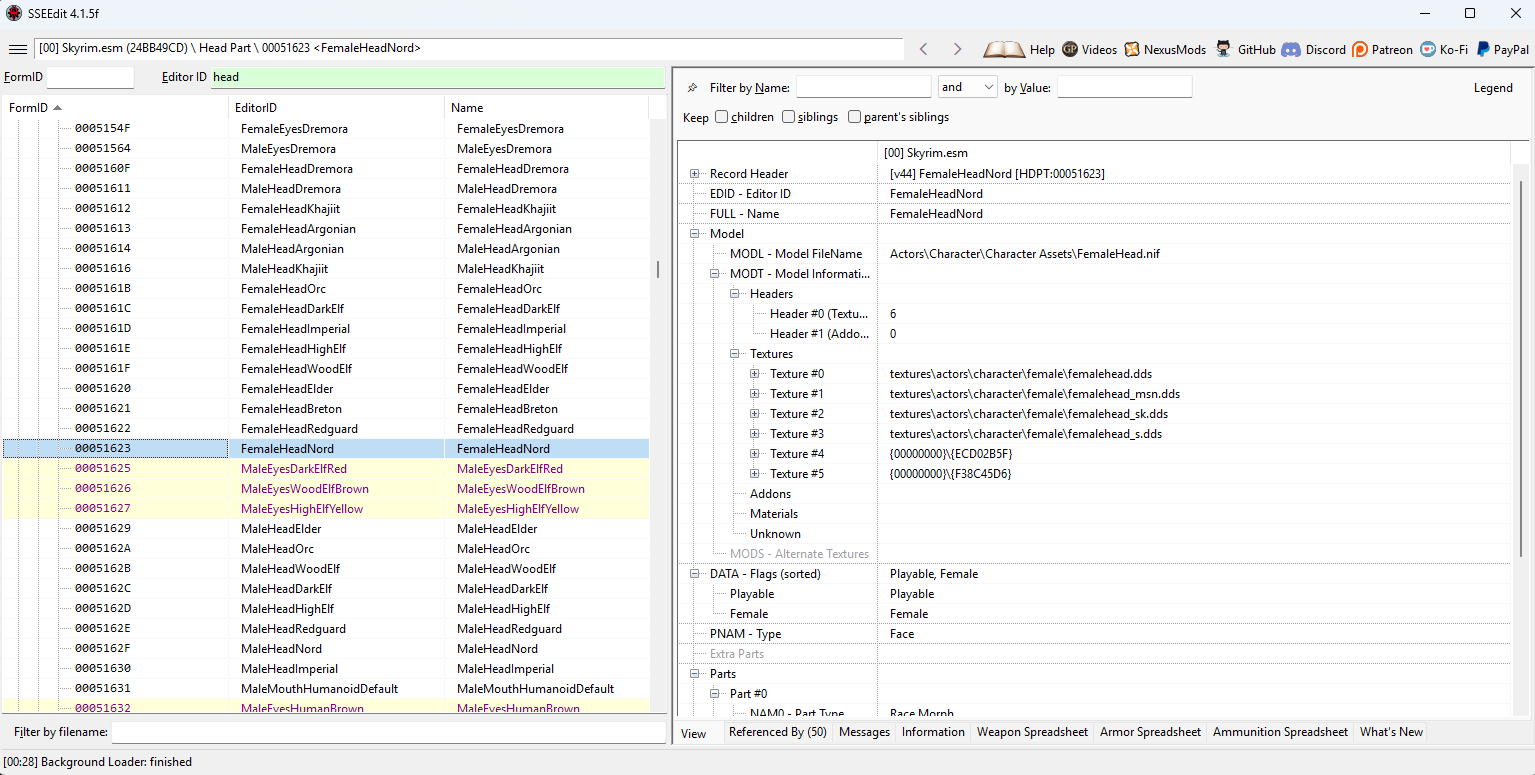Screen dimensions: 1535x775
Task: Click the FormID search input field
Action: (x=90, y=77)
